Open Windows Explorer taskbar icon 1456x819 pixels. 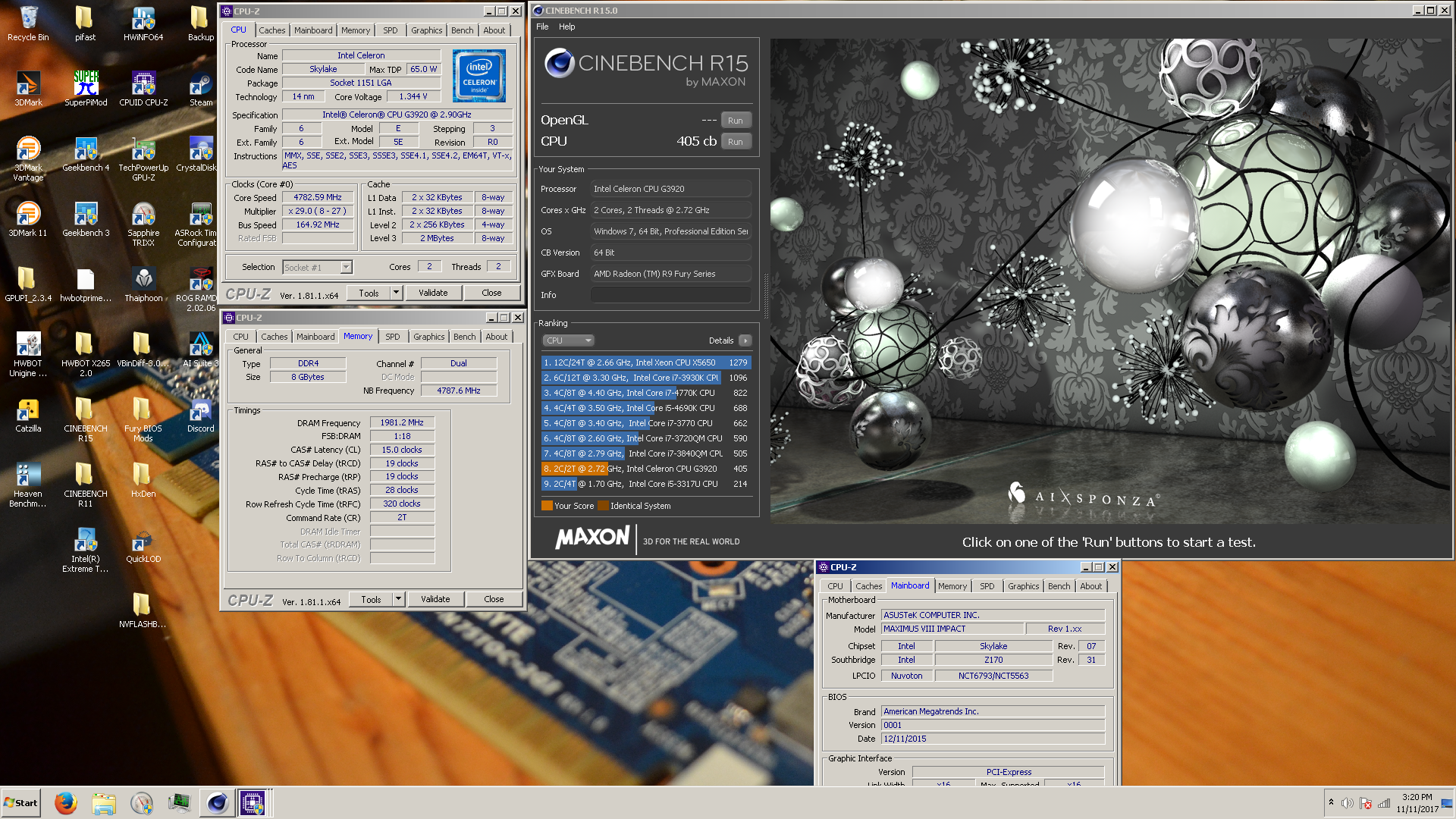[x=104, y=802]
